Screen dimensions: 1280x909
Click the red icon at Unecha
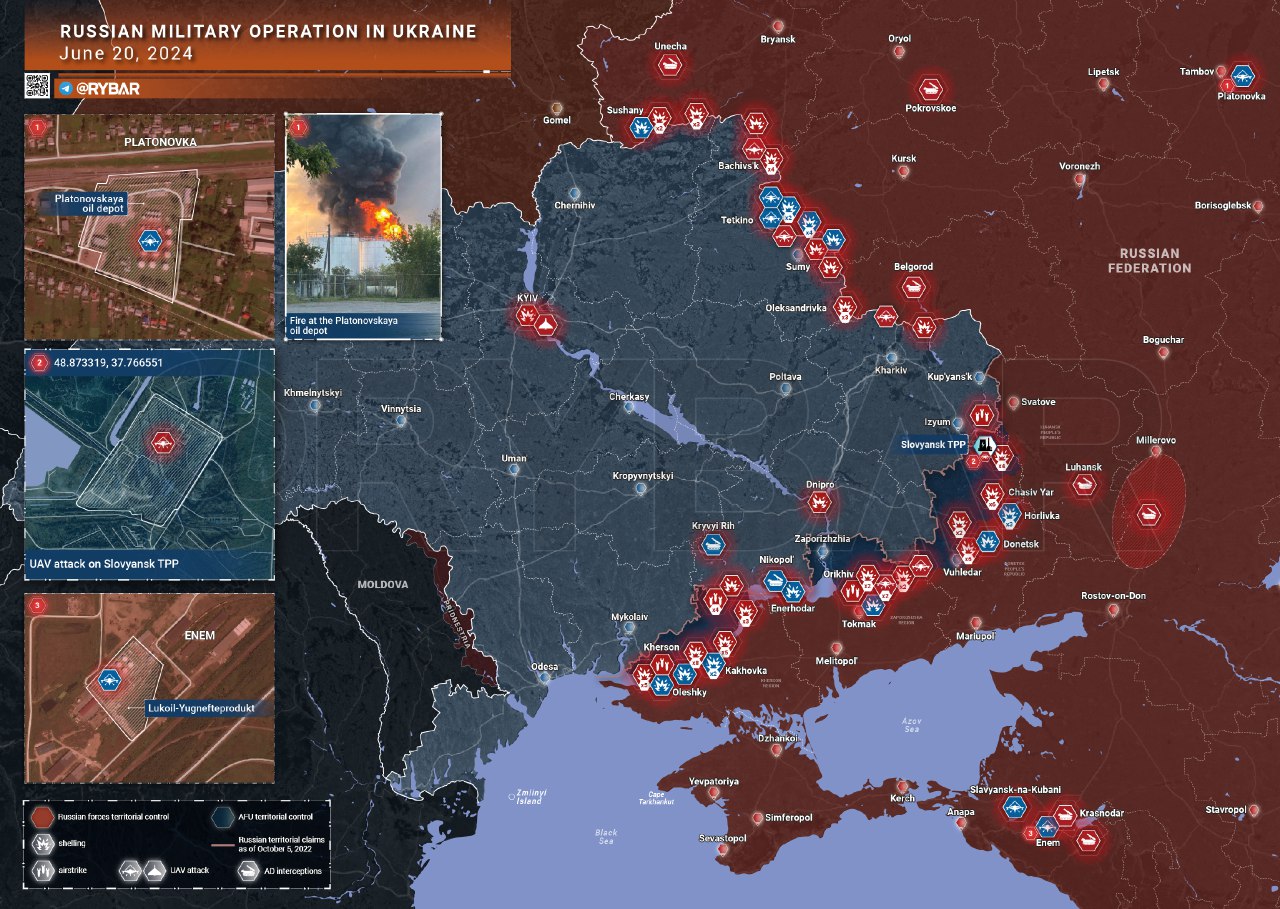pos(670,66)
